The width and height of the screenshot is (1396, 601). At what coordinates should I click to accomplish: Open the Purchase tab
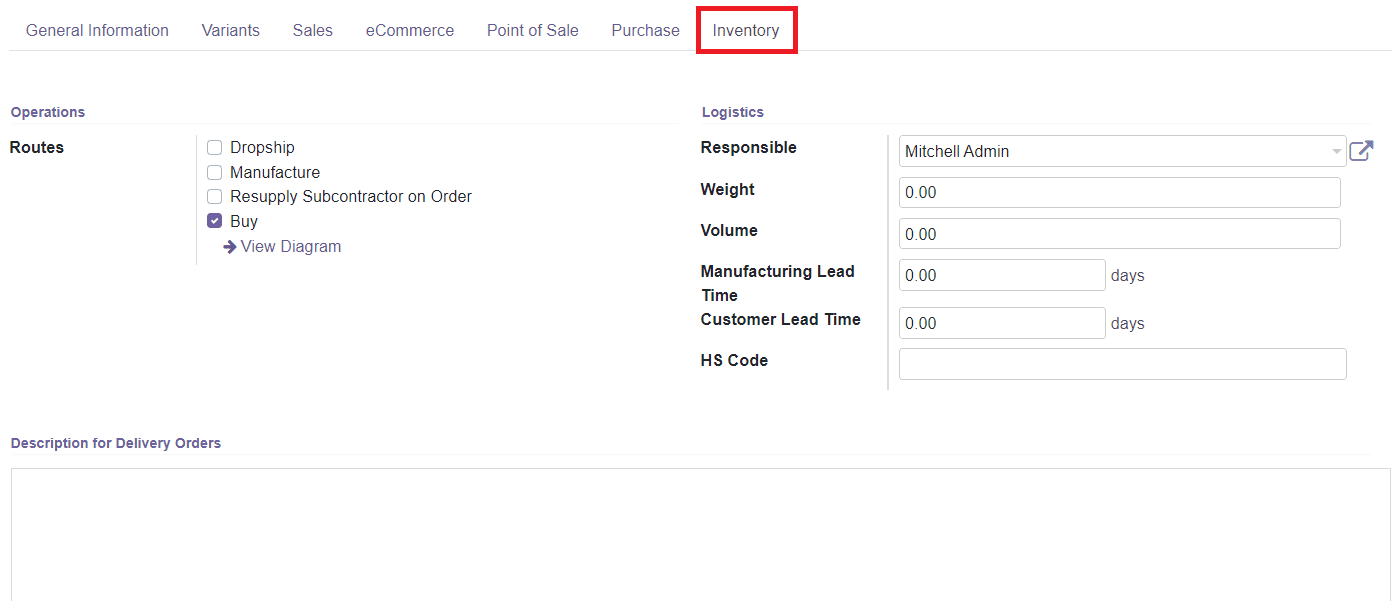[644, 30]
